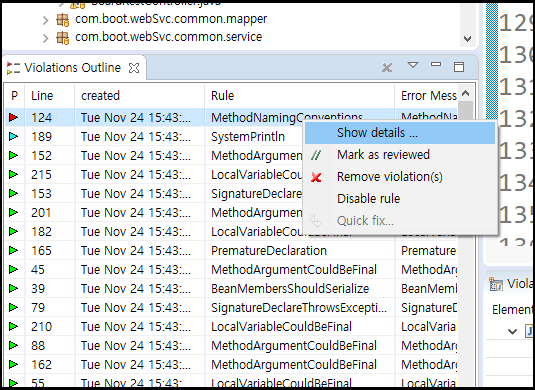Click green priority arrow on line 165
The image size is (535, 390).
13,250
